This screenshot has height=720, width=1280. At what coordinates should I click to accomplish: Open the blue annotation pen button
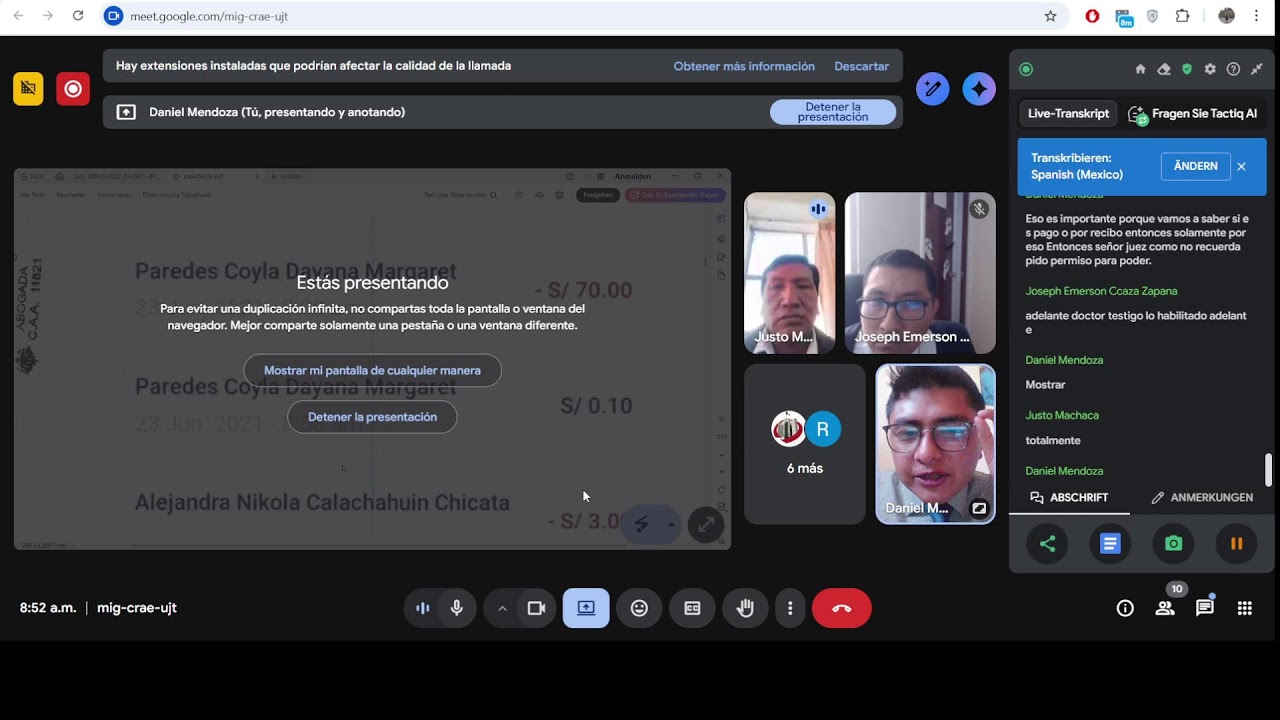tap(932, 89)
